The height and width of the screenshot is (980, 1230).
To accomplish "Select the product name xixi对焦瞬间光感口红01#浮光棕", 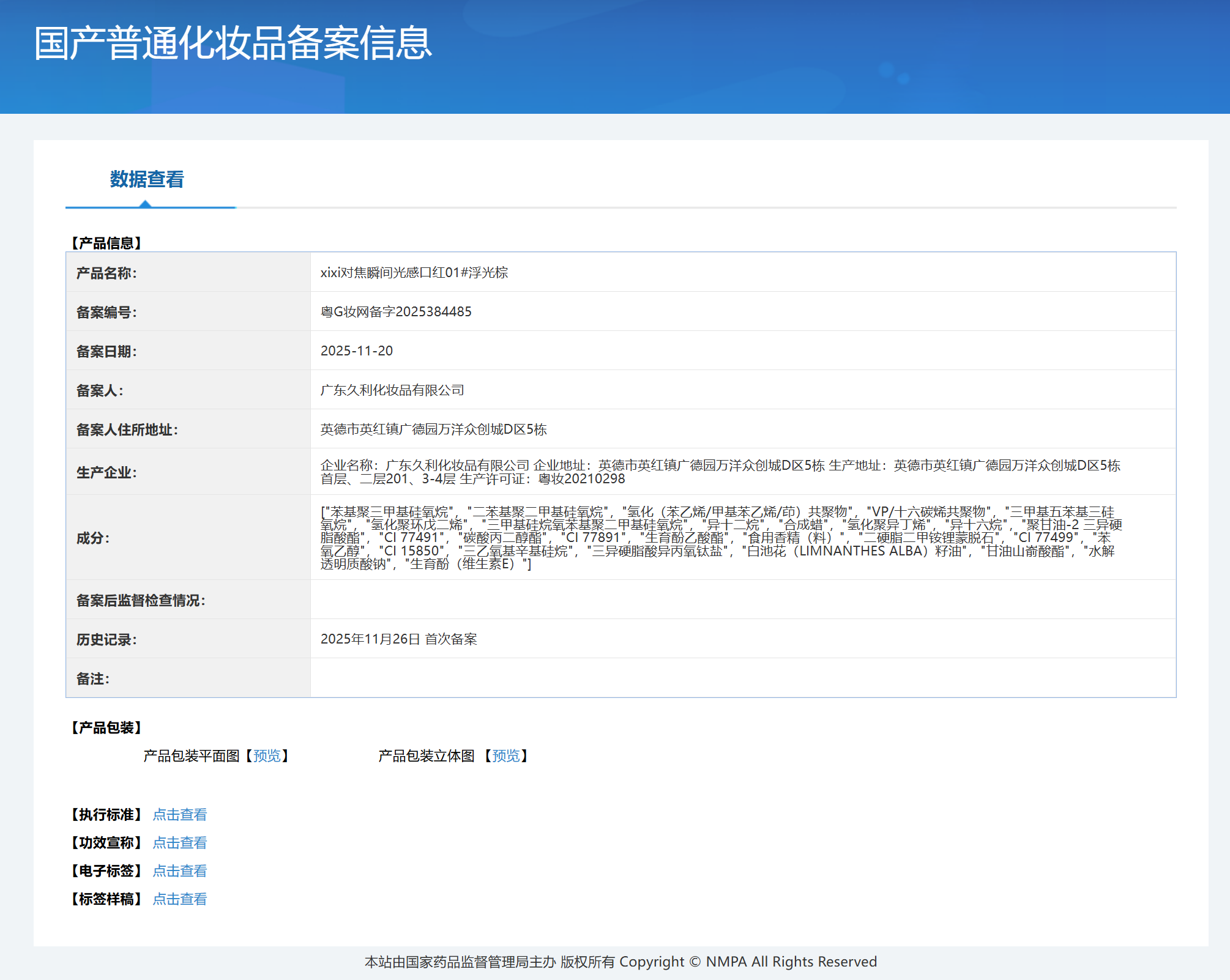I will (x=414, y=273).
